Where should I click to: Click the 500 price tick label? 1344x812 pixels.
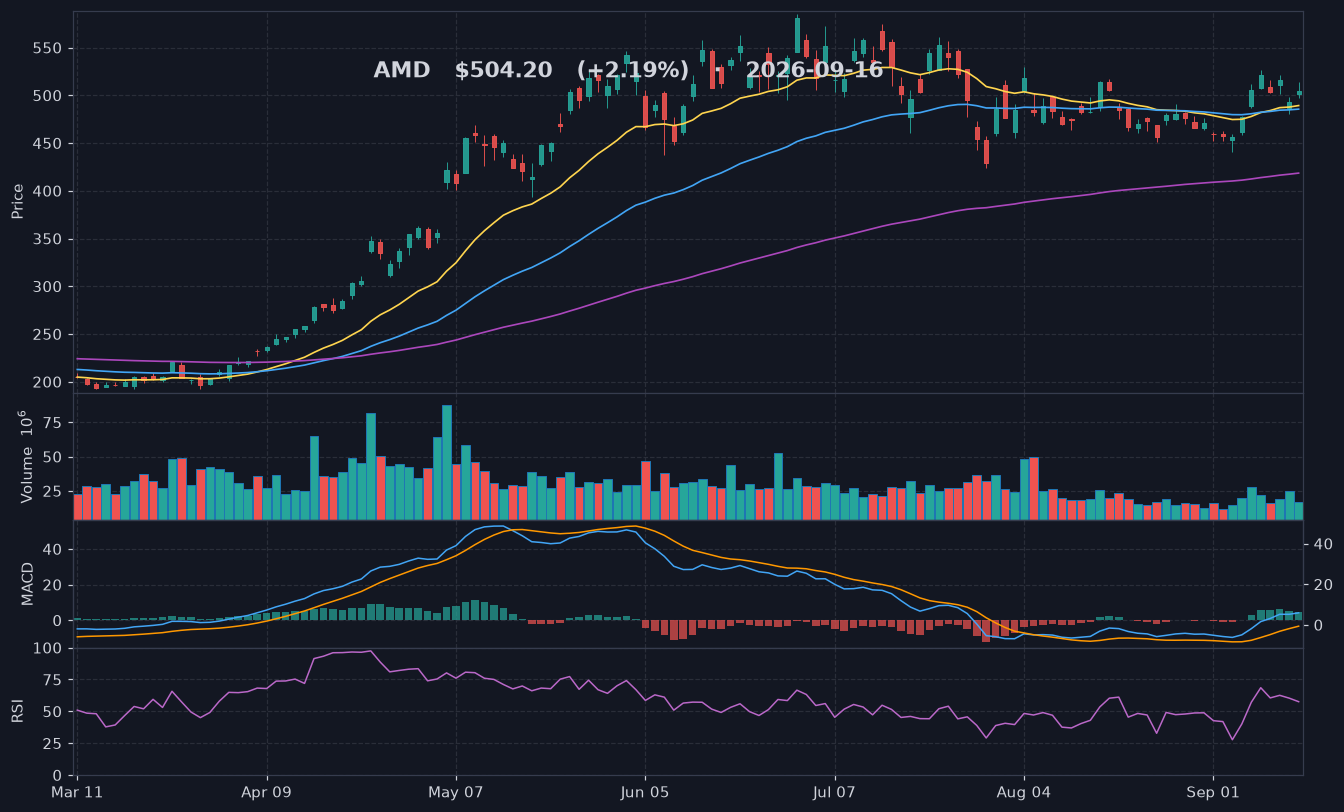click(x=49, y=96)
